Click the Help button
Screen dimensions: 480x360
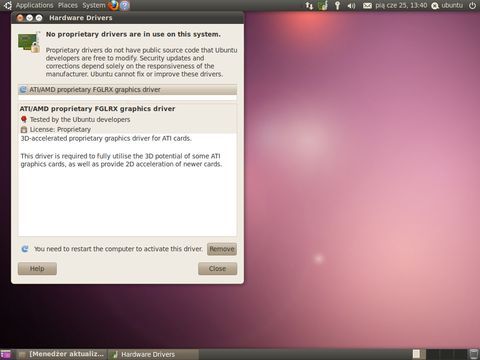(37, 269)
